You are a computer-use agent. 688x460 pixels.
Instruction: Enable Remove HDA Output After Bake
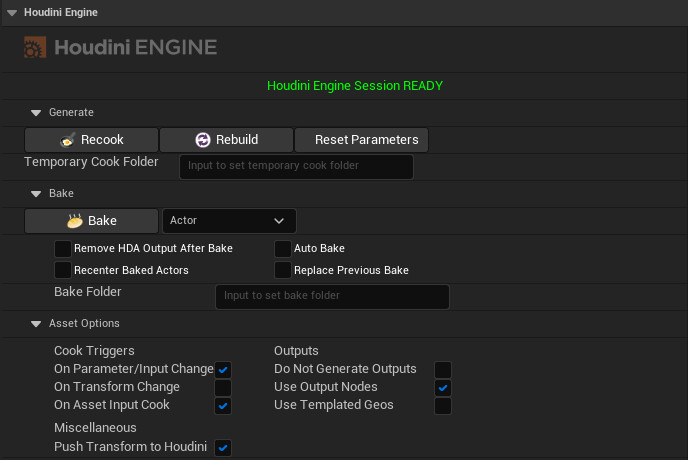[x=63, y=248]
